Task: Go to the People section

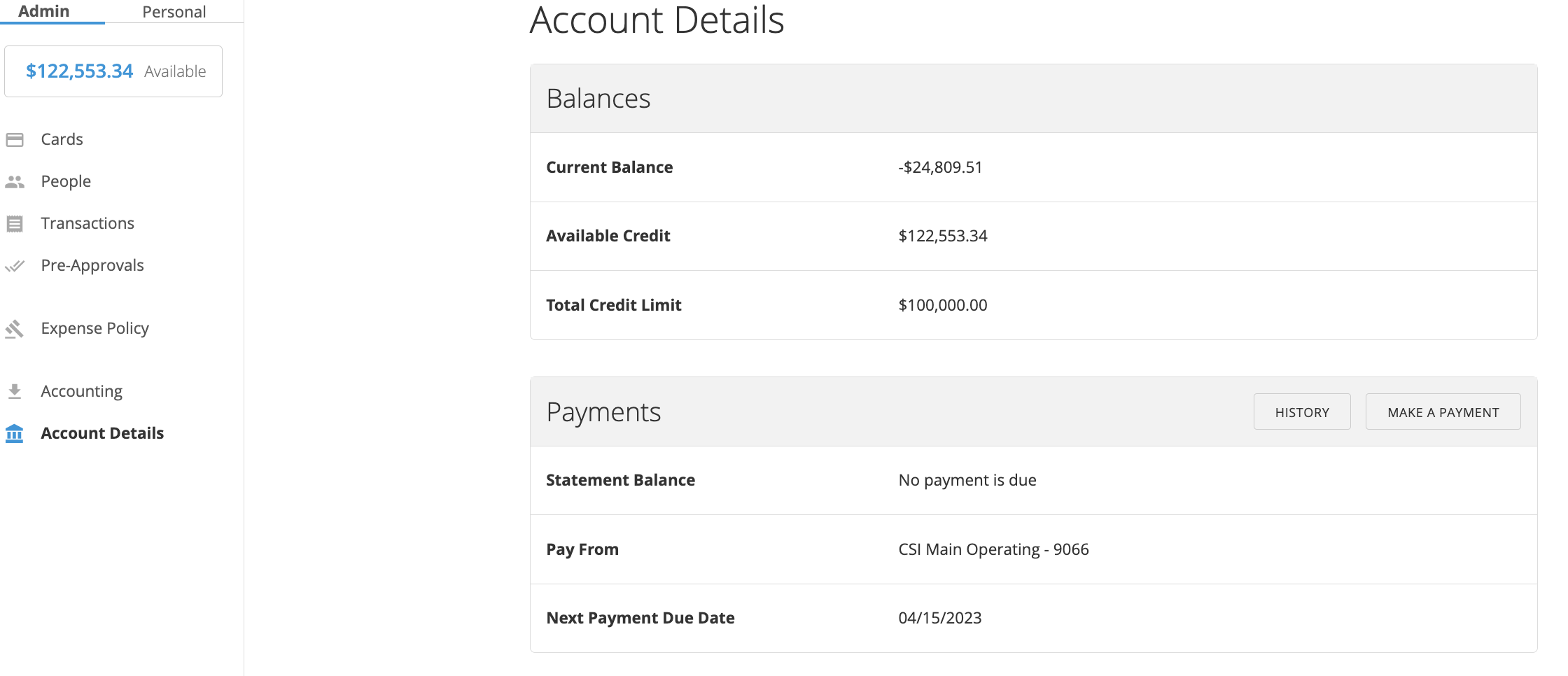Action: 66,181
